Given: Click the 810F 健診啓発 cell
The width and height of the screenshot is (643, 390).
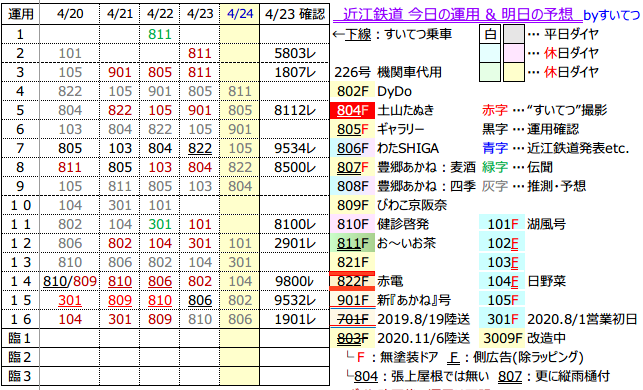Looking at the screenshot, I should pos(353,224).
